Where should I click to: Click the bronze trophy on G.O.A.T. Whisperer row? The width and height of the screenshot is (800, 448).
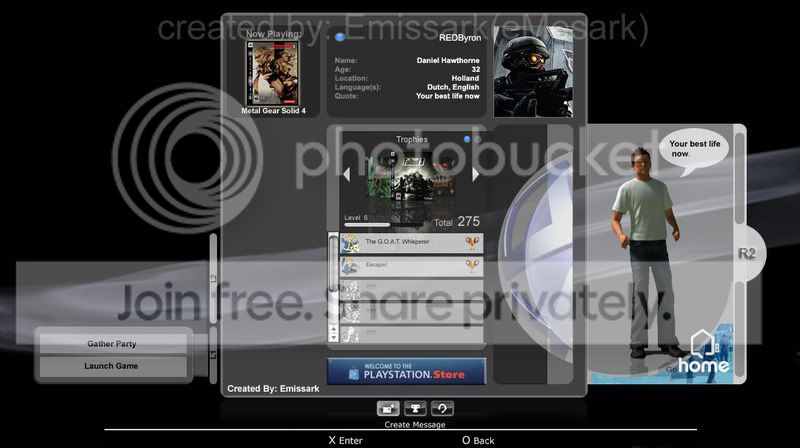tap(472, 243)
